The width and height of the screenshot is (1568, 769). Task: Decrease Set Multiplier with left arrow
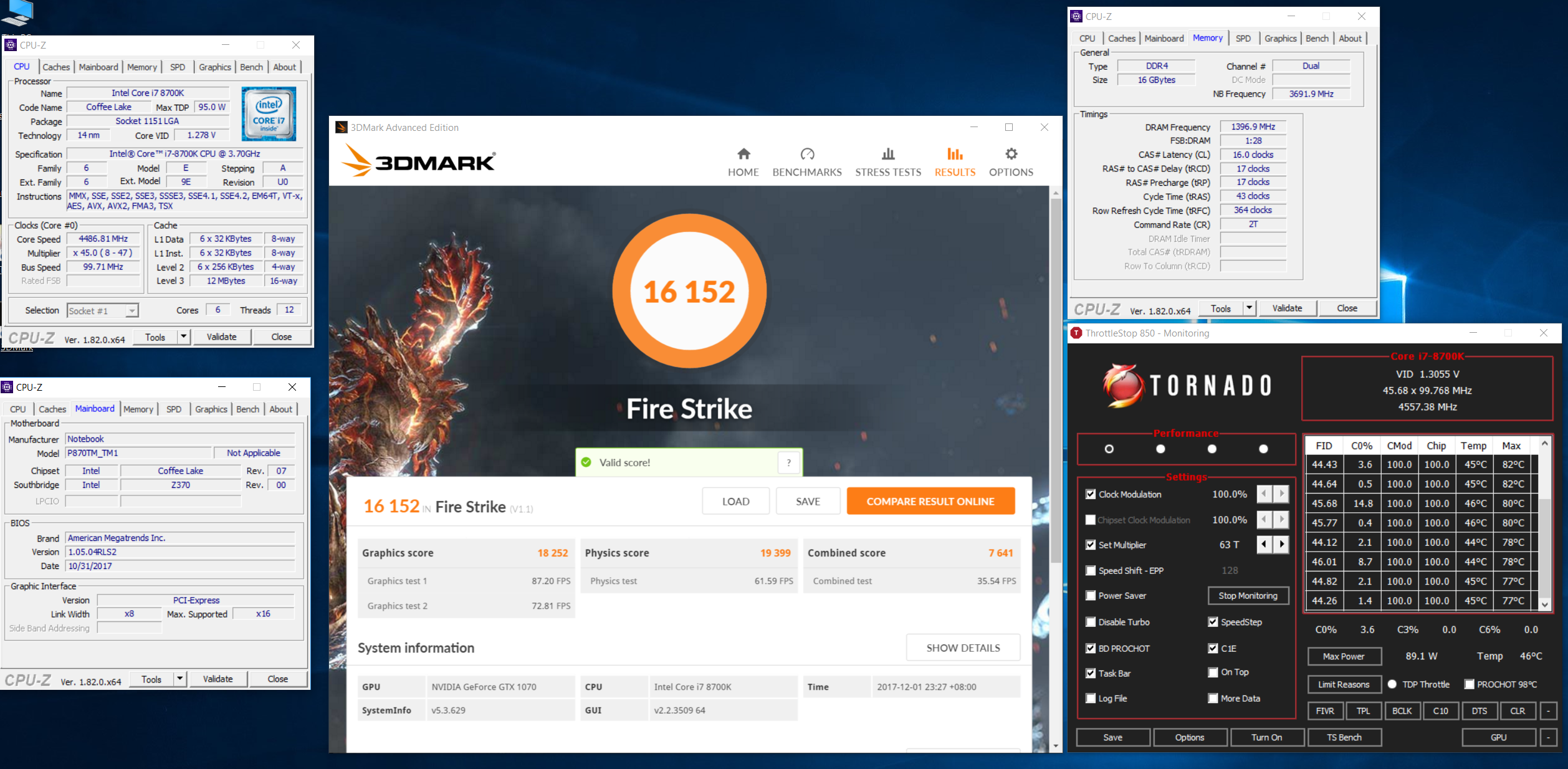1264,544
